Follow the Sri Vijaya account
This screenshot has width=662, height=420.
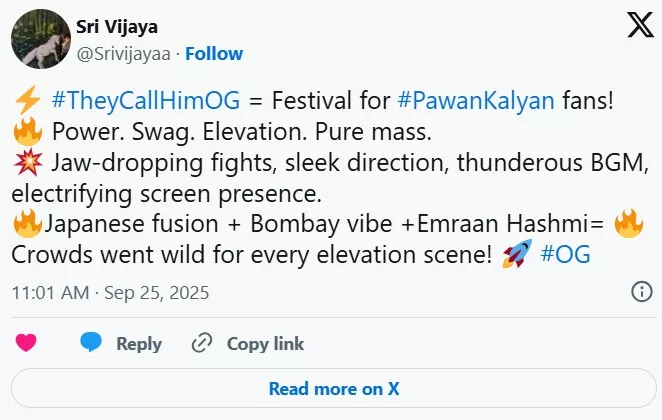tap(214, 53)
